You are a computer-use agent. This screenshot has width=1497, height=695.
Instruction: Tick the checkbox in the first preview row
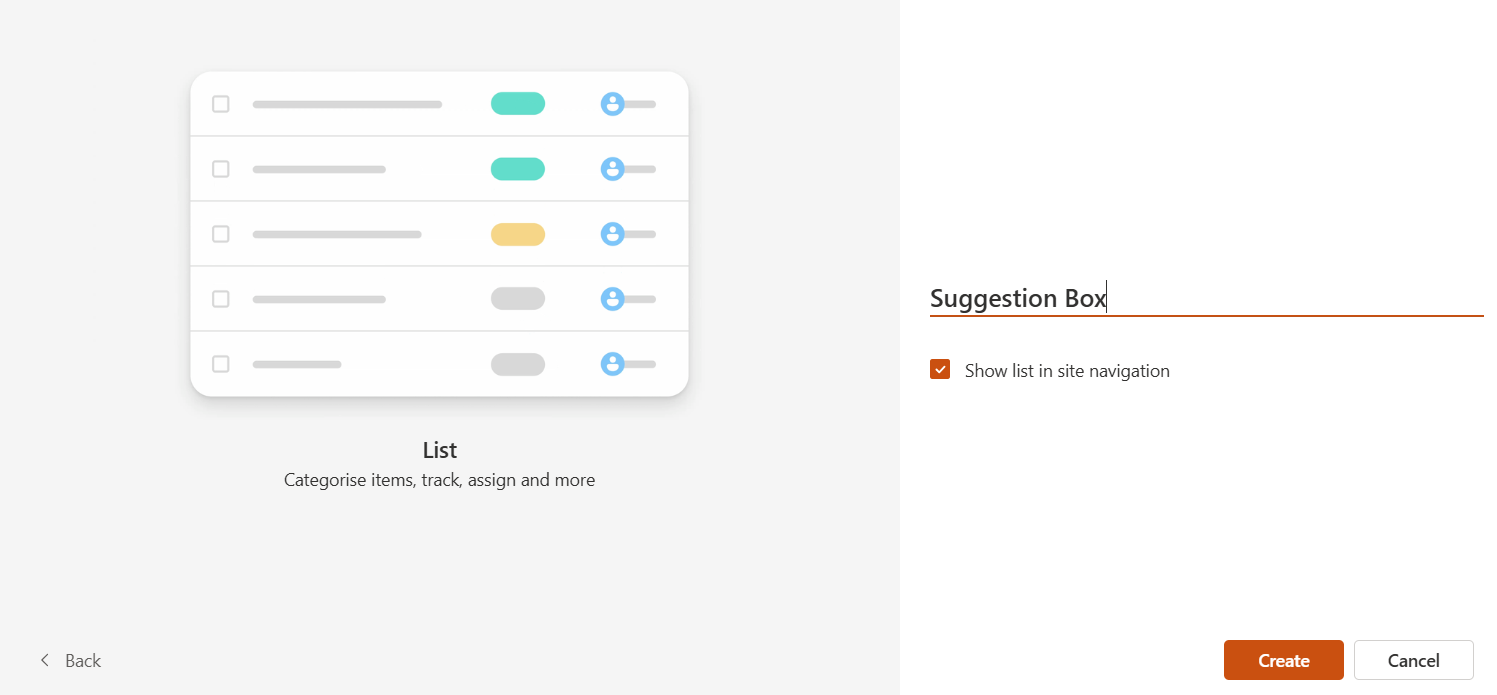tap(220, 103)
